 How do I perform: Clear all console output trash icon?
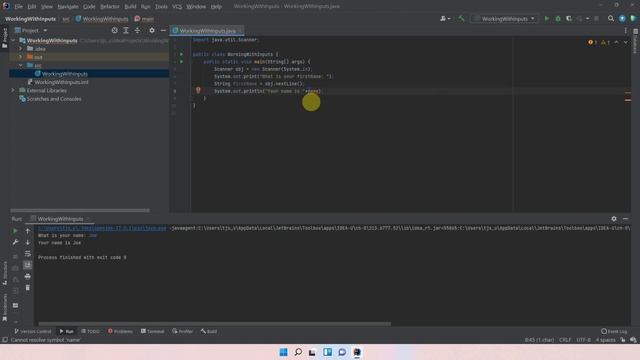click(27, 287)
